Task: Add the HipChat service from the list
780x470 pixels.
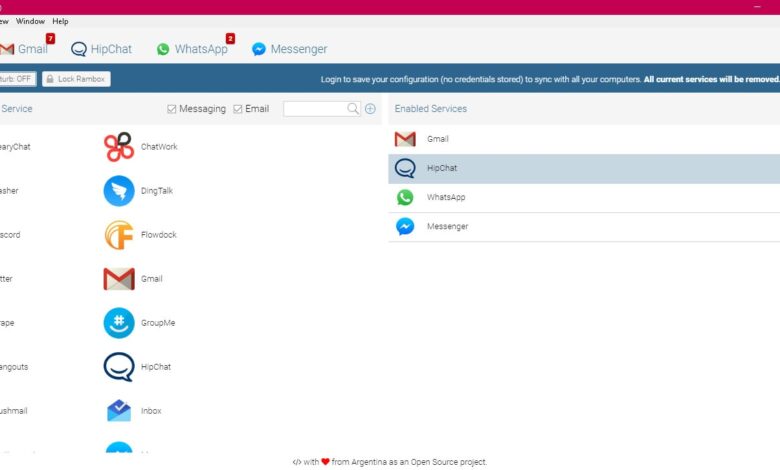Action: coord(119,367)
